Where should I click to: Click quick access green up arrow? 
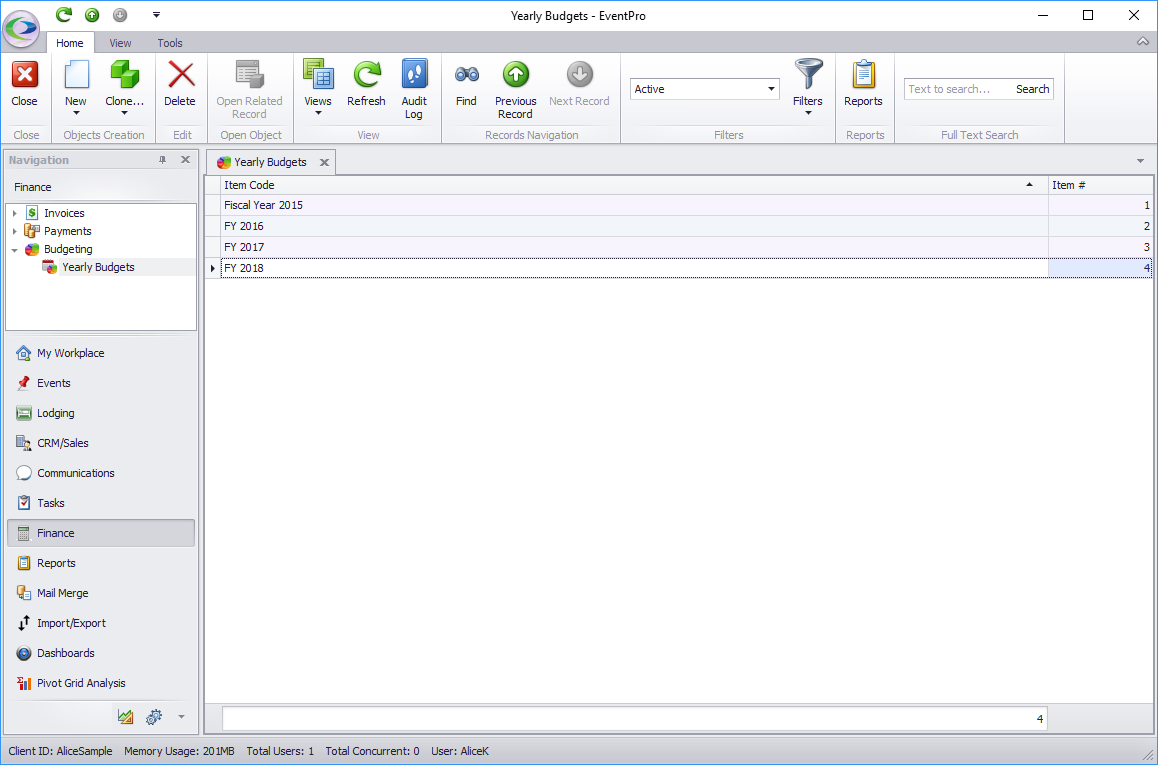point(92,15)
